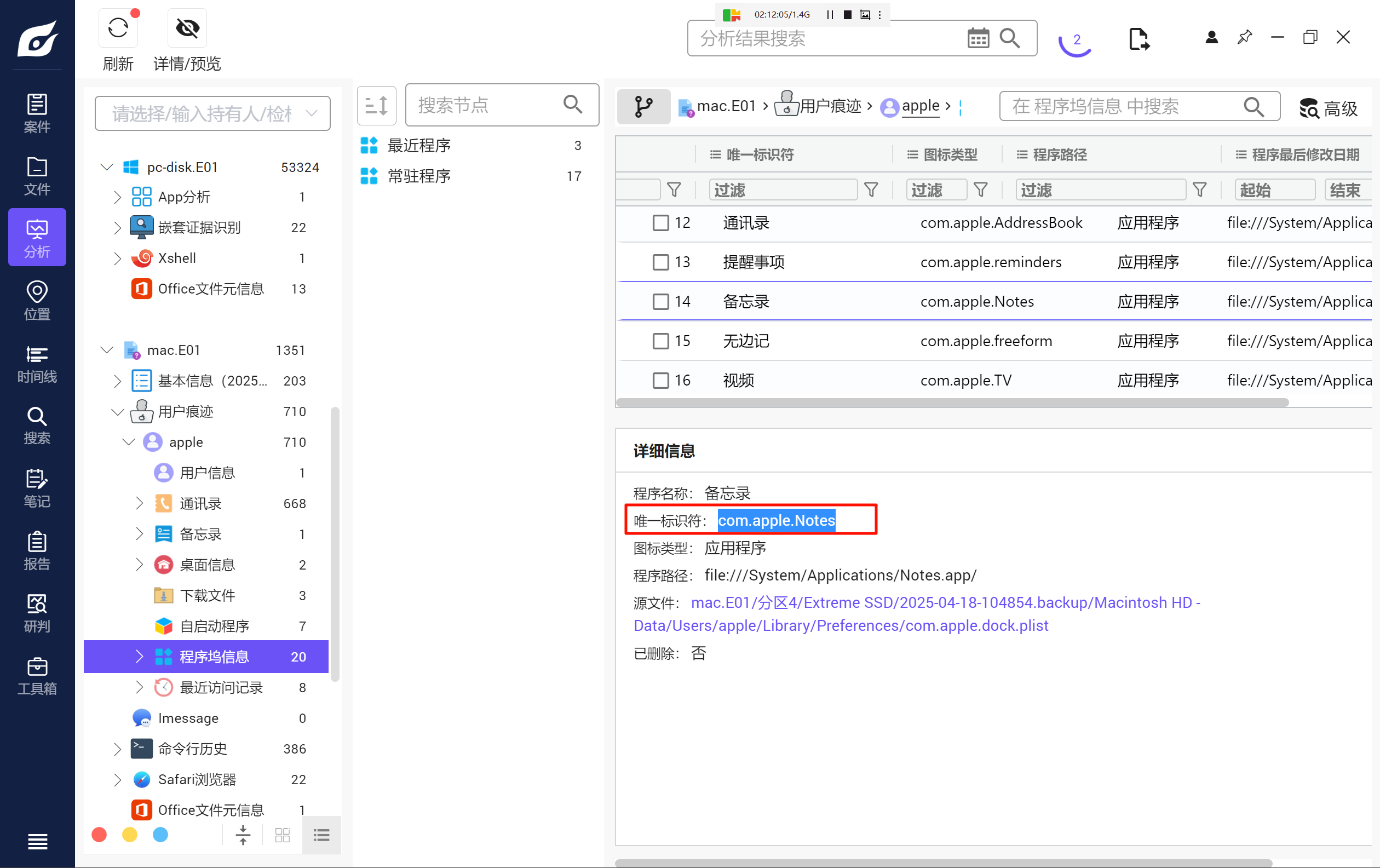Collapse the 用户痕迹 tree node
Viewport: 1380px width, 868px height.
(x=118, y=411)
